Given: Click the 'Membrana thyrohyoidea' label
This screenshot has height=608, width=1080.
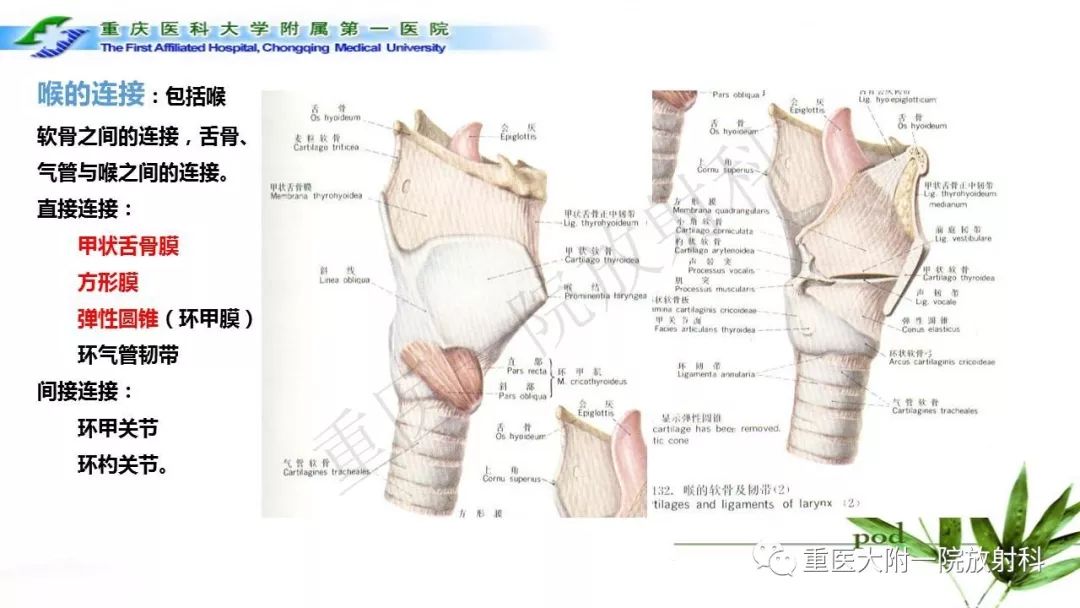Looking at the screenshot, I should pyautogui.click(x=316, y=196).
